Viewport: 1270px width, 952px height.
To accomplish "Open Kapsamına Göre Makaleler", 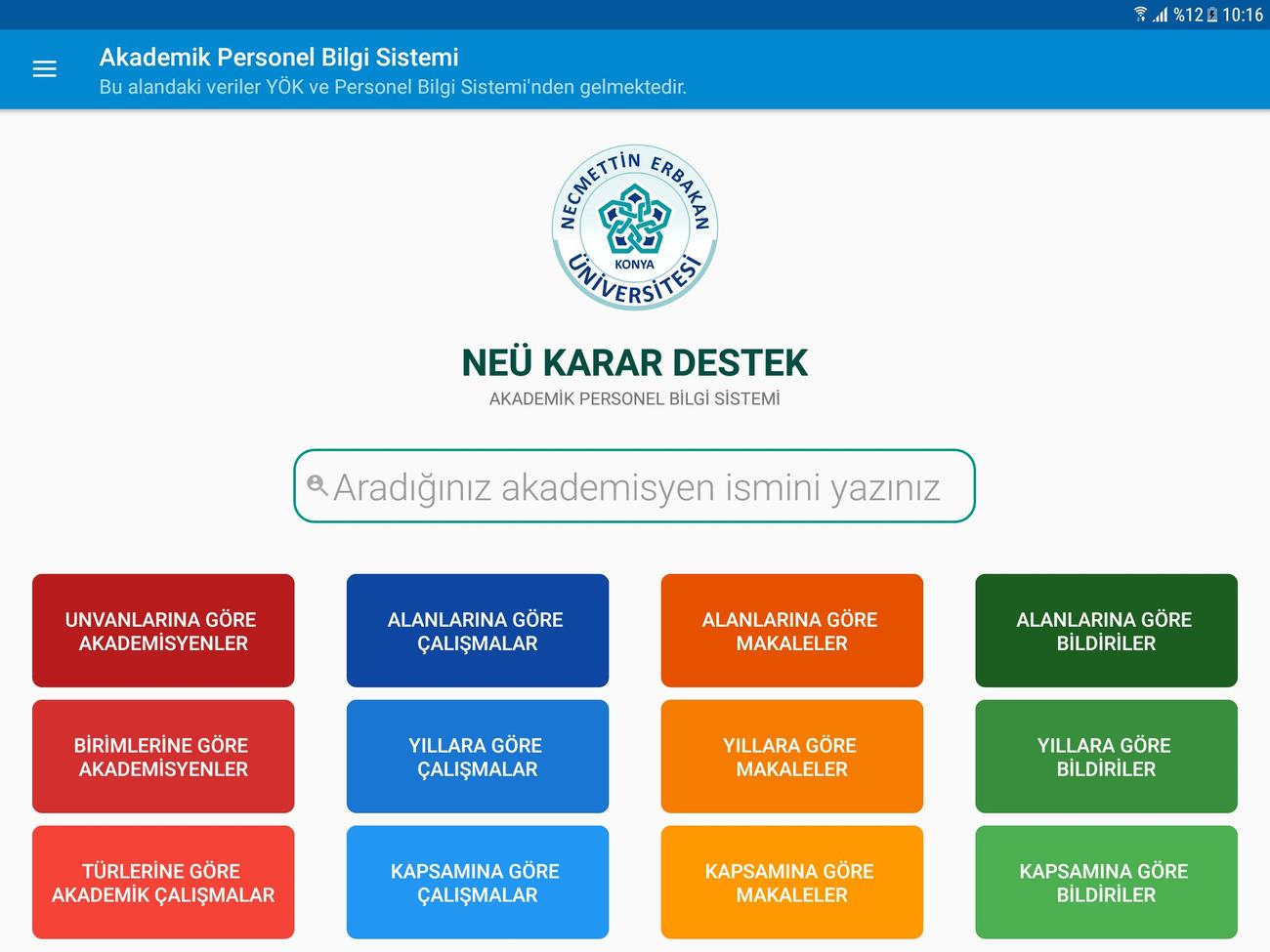I will point(792,883).
